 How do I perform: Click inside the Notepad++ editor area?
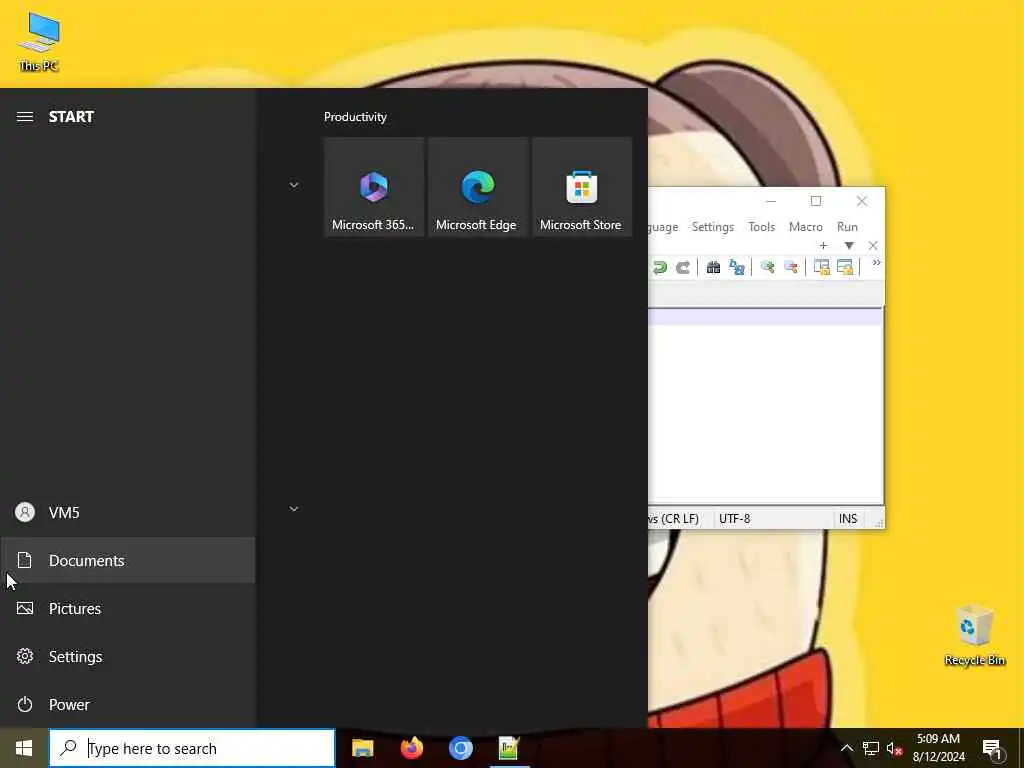point(765,405)
